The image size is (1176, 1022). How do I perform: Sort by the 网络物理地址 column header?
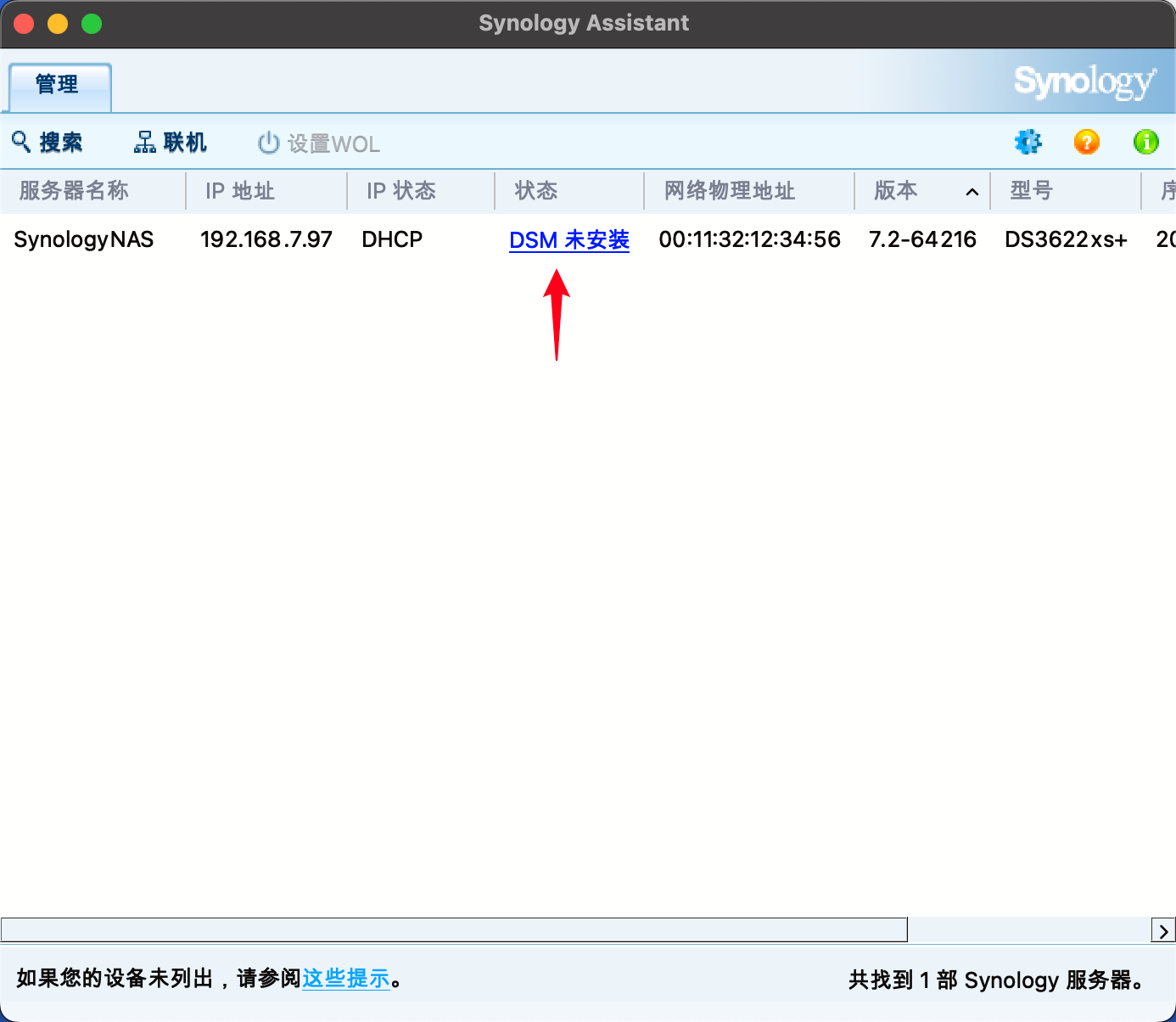coord(730,191)
